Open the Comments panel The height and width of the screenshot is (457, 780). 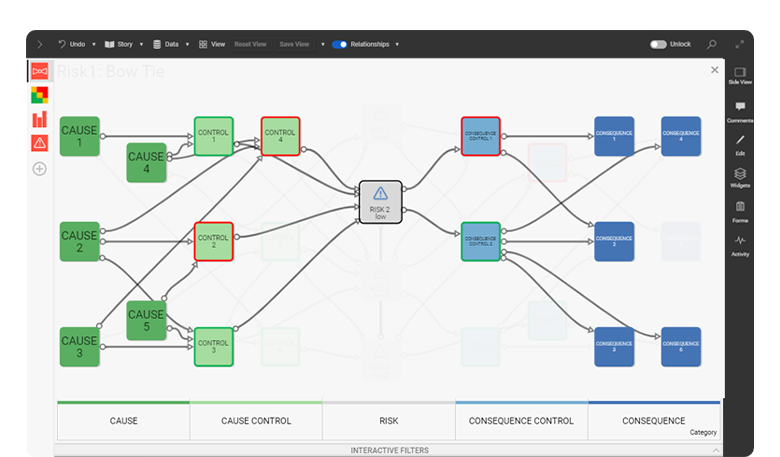[x=740, y=111]
